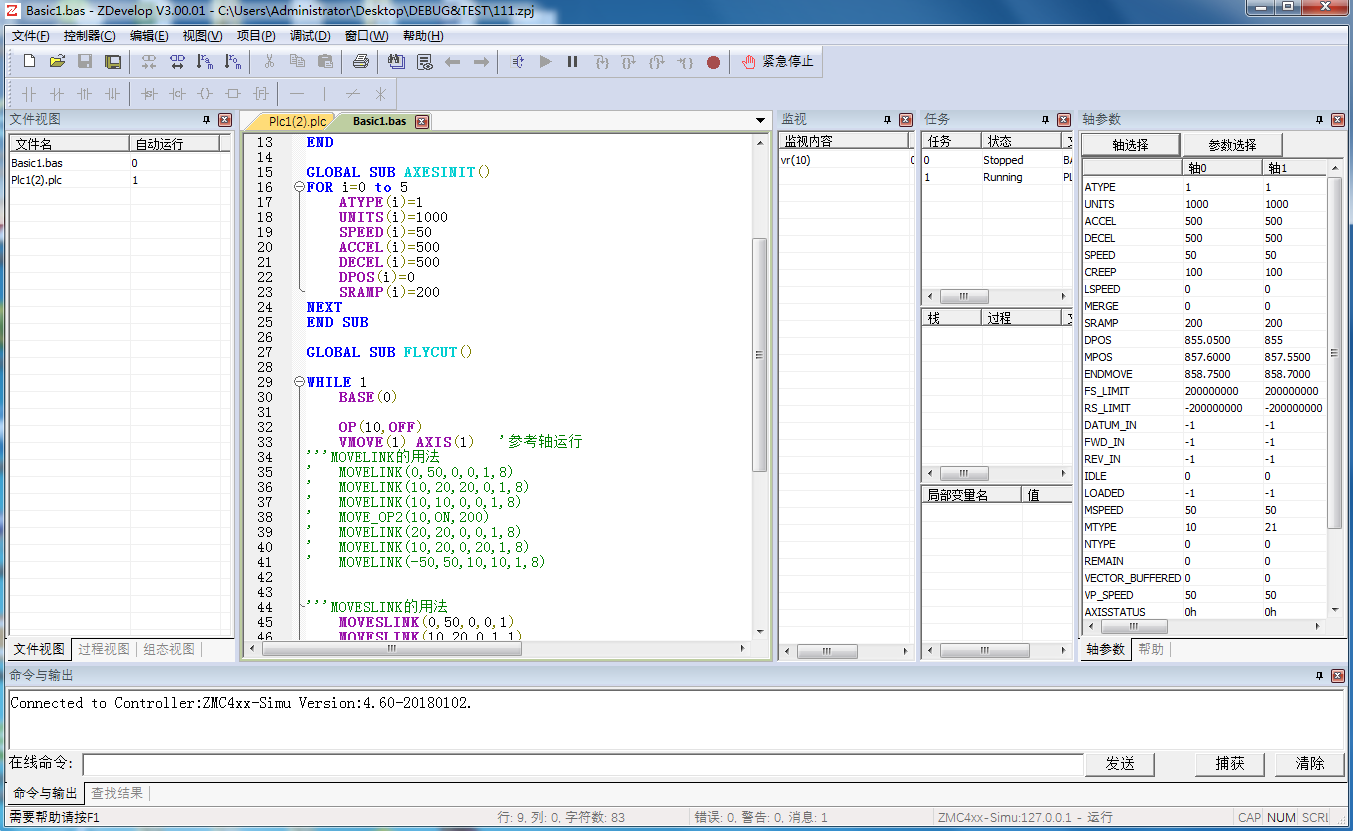Close the 监视 panel
The width and height of the screenshot is (1353, 831).
[x=905, y=120]
